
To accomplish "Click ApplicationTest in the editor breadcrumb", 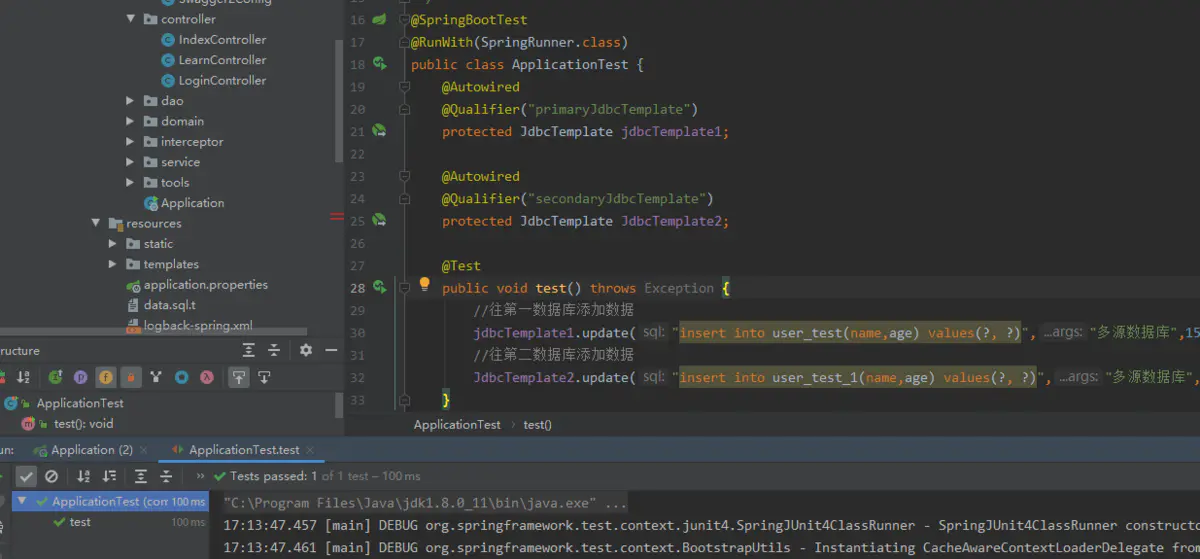I will point(457,425).
